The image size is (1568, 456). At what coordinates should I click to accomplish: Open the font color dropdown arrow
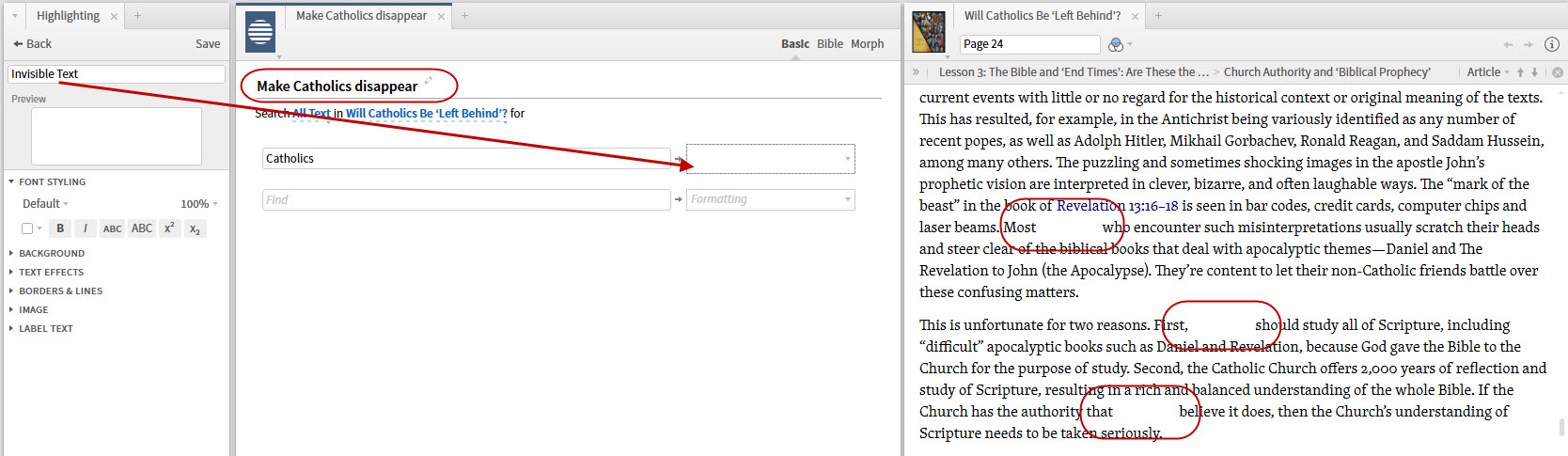39,228
